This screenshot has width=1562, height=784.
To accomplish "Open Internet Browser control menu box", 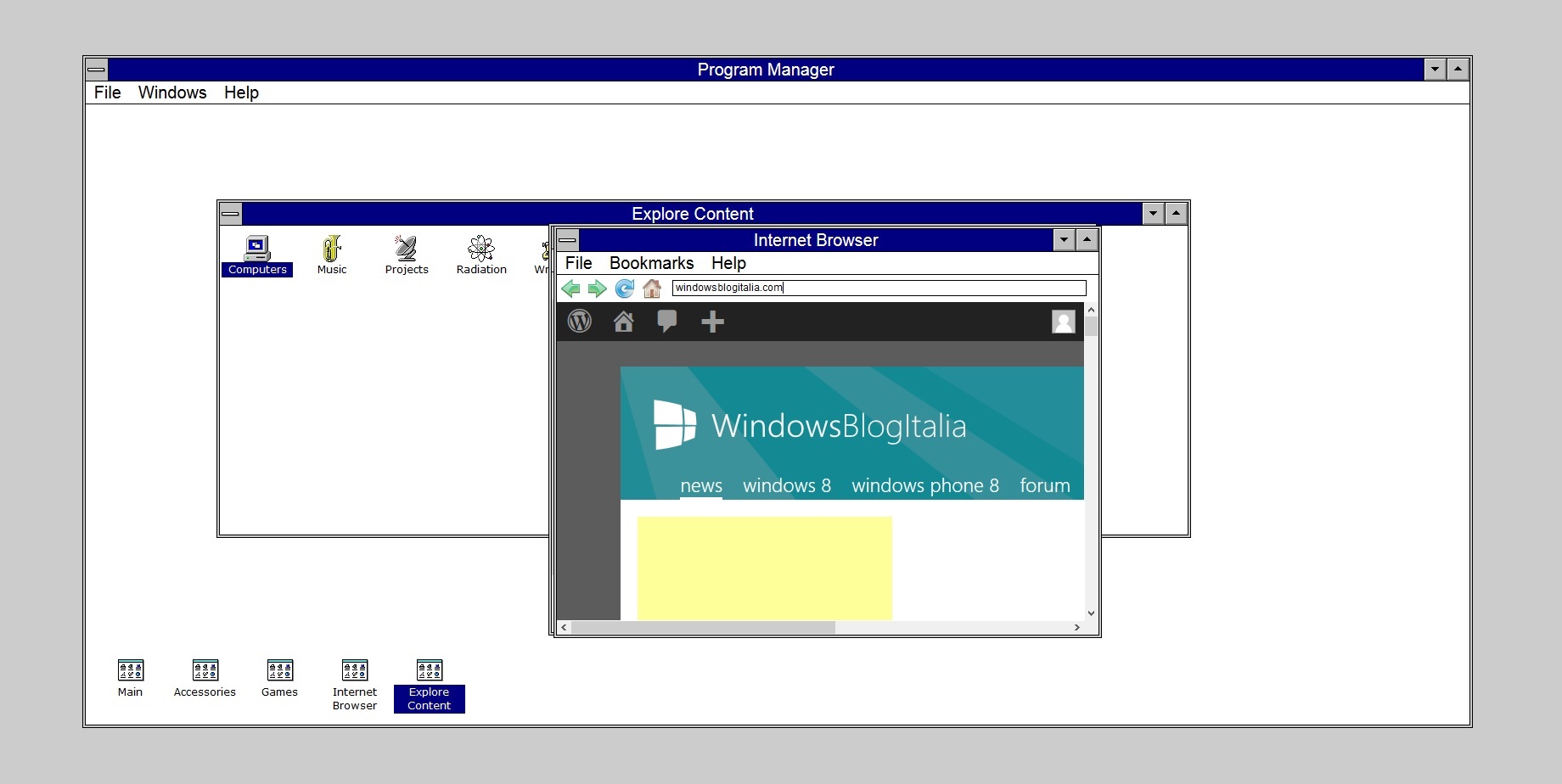I will (x=568, y=240).
